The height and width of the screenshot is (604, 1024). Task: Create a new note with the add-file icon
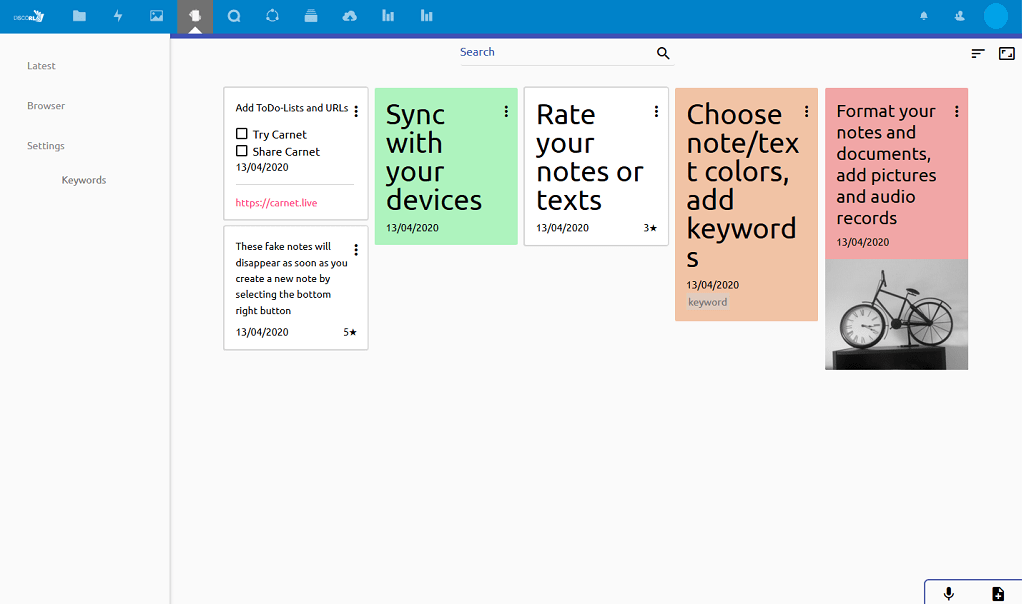click(997, 593)
